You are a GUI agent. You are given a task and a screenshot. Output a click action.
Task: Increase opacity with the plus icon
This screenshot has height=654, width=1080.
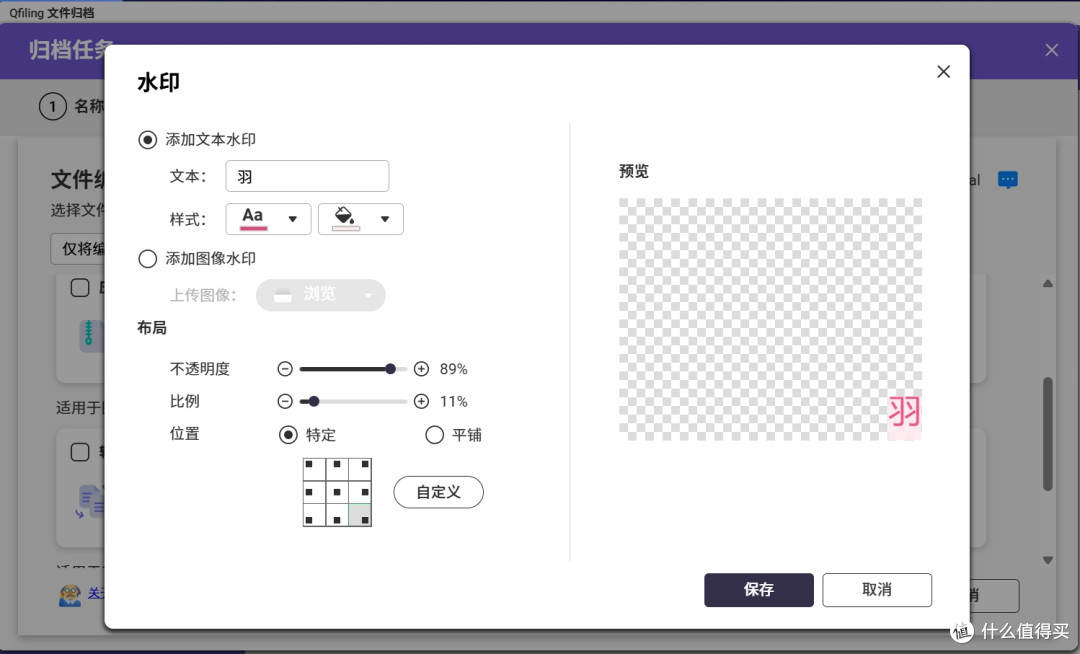click(x=422, y=369)
